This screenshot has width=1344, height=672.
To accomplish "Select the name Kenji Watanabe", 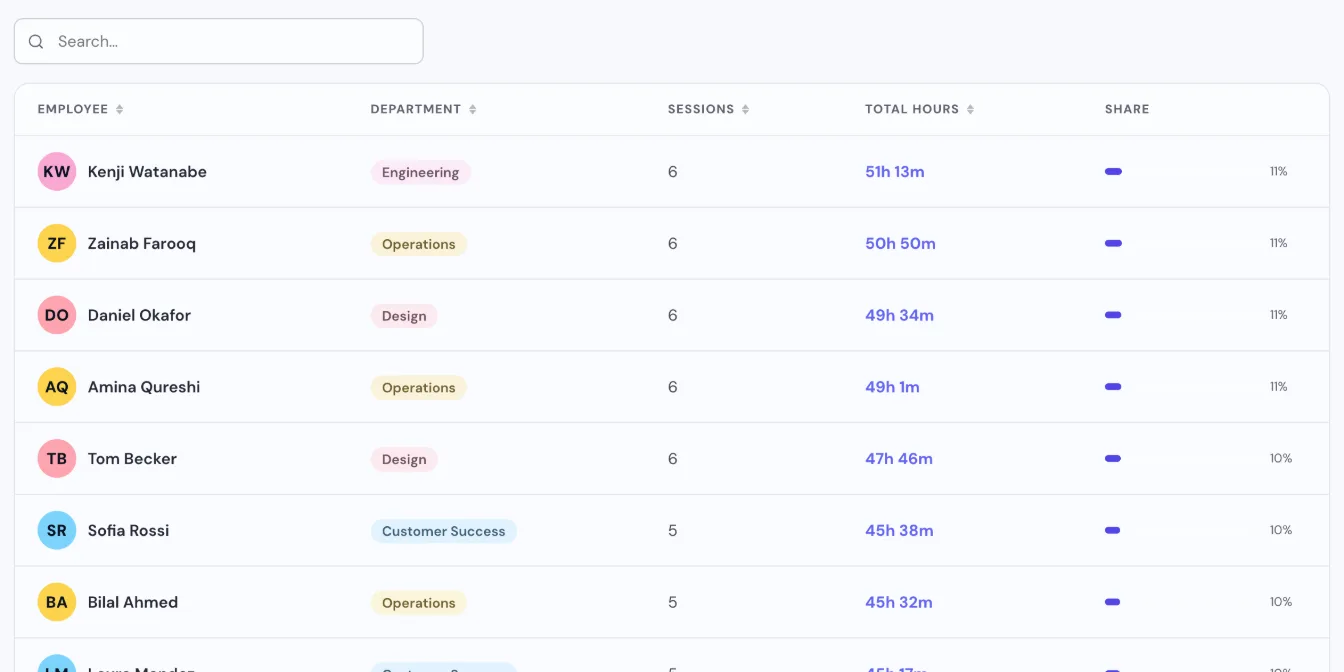I will 147,172.
